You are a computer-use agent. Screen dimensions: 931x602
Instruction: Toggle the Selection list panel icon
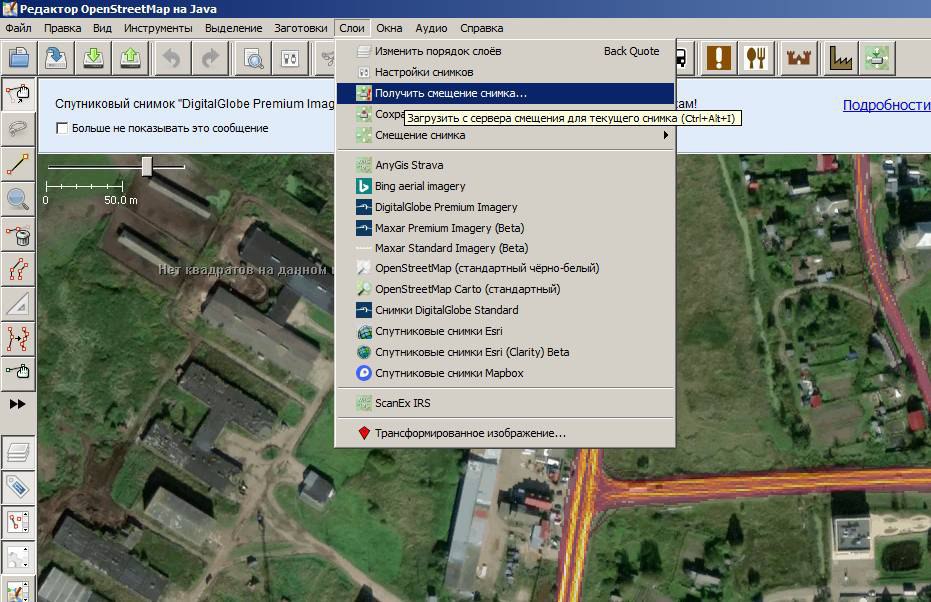point(18,522)
